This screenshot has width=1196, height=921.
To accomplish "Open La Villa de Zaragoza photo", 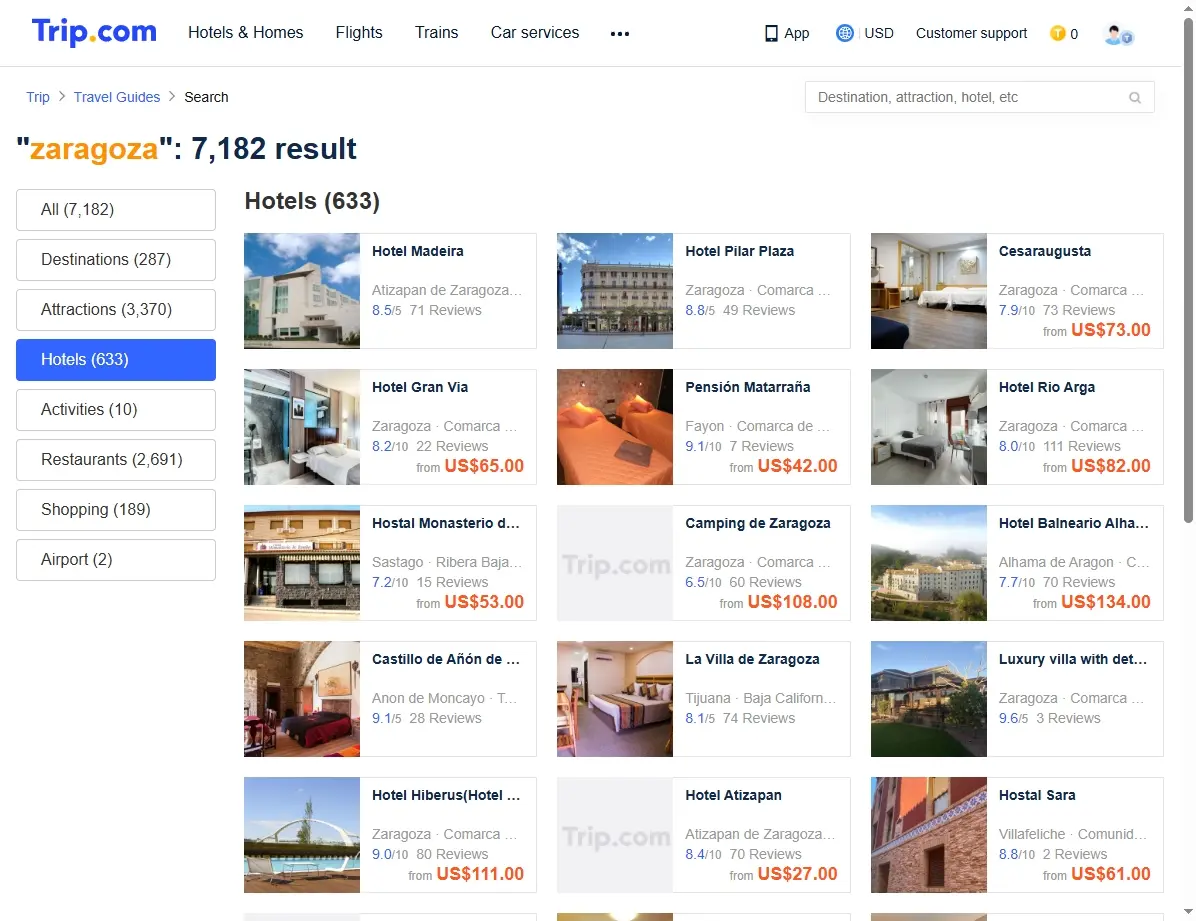I will click(x=615, y=699).
